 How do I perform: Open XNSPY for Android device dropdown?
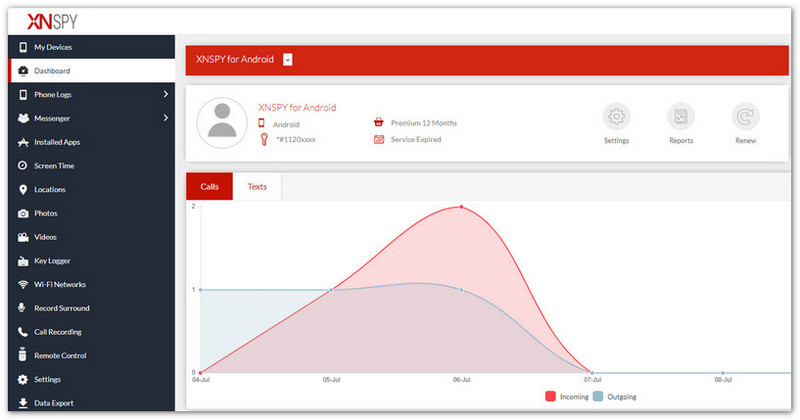[x=288, y=60]
